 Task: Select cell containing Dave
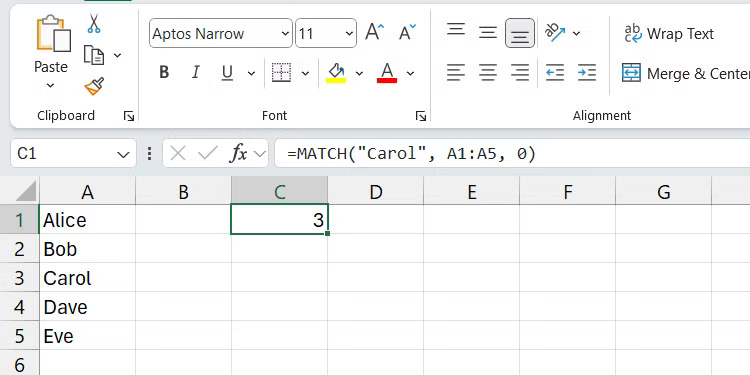click(x=88, y=307)
